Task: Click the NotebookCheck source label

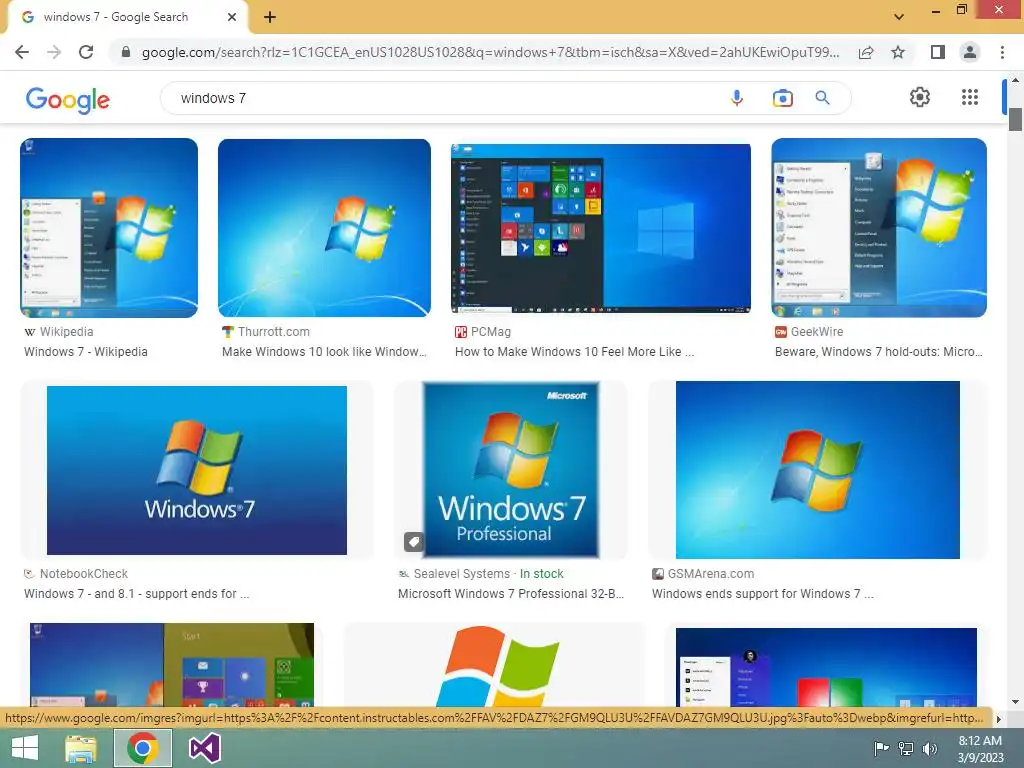Action: [x=84, y=574]
